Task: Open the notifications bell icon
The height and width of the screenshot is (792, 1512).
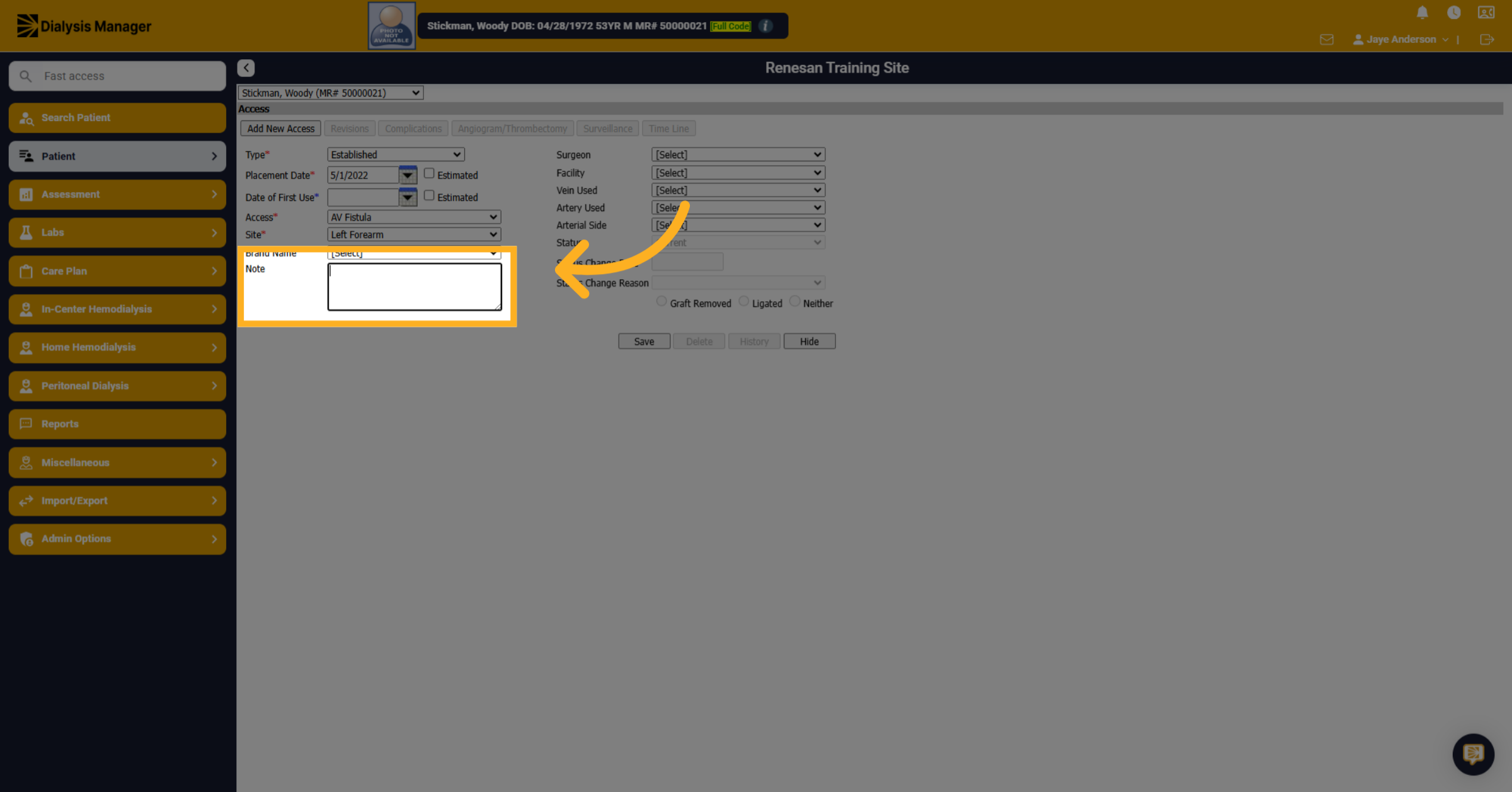Action: 1422,13
